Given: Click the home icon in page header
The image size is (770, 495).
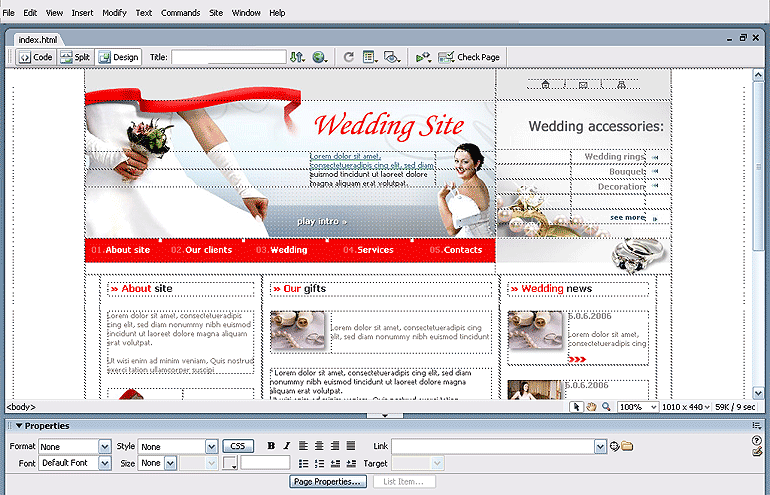Looking at the screenshot, I should click(x=546, y=85).
